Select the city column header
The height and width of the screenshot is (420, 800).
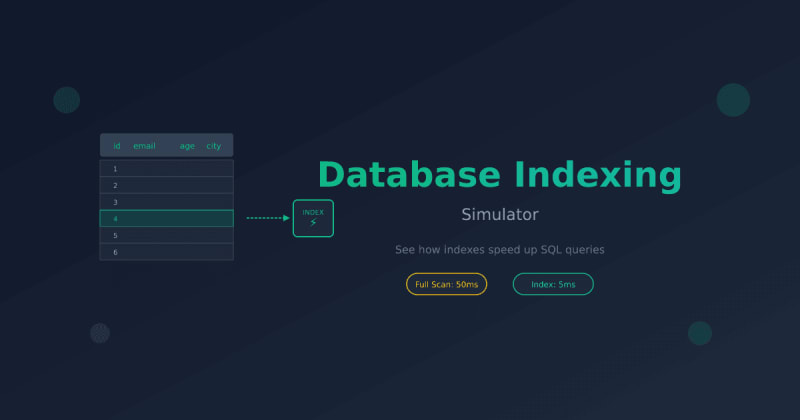pyautogui.click(x=214, y=146)
